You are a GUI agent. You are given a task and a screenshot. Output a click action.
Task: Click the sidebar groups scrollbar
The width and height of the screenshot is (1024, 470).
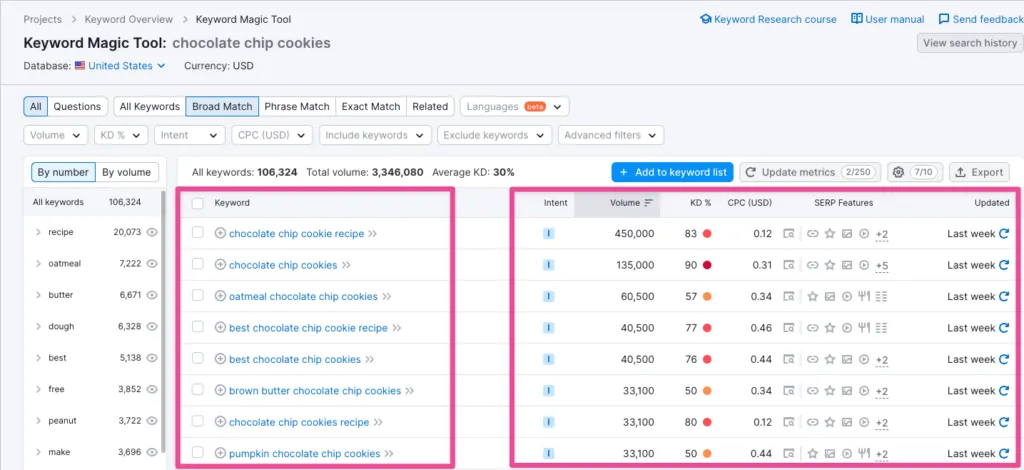[x=163, y=323]
